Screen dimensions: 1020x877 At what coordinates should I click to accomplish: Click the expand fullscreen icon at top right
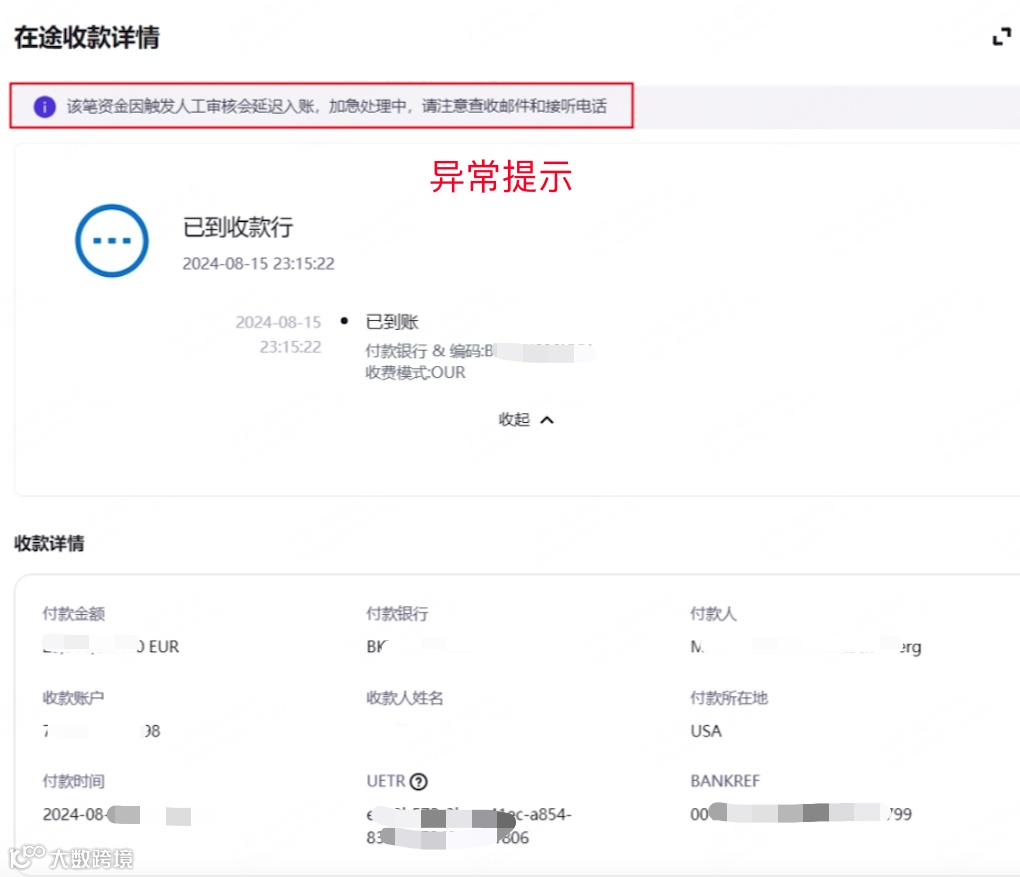pyautogui.click(x=1000, y=36)
